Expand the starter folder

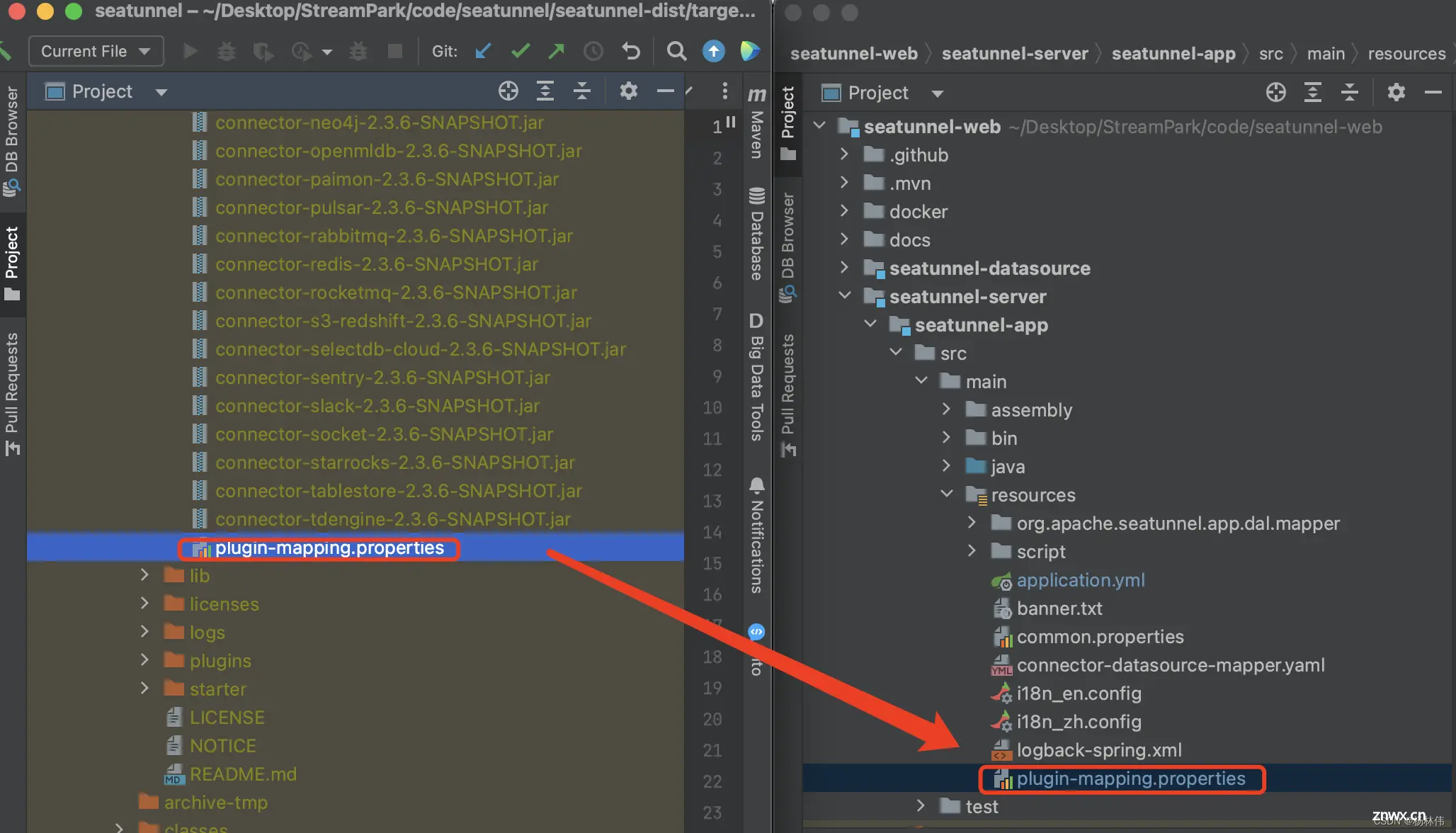click(x=144, y=688)
